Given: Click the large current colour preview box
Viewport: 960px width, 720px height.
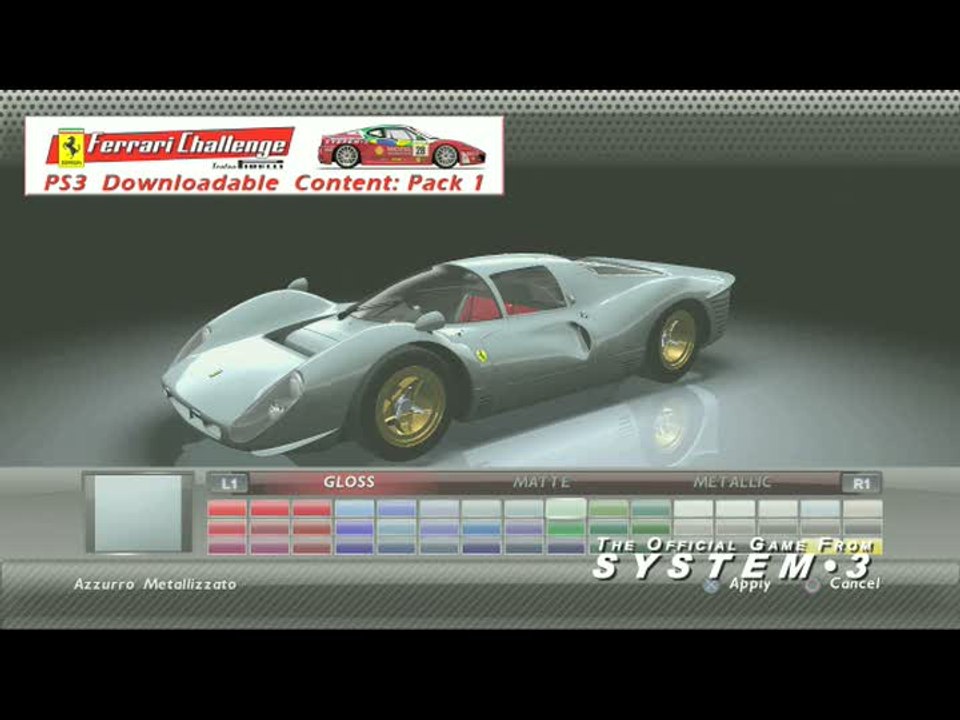Looking at the screenshot, I should tap(138, 513).
